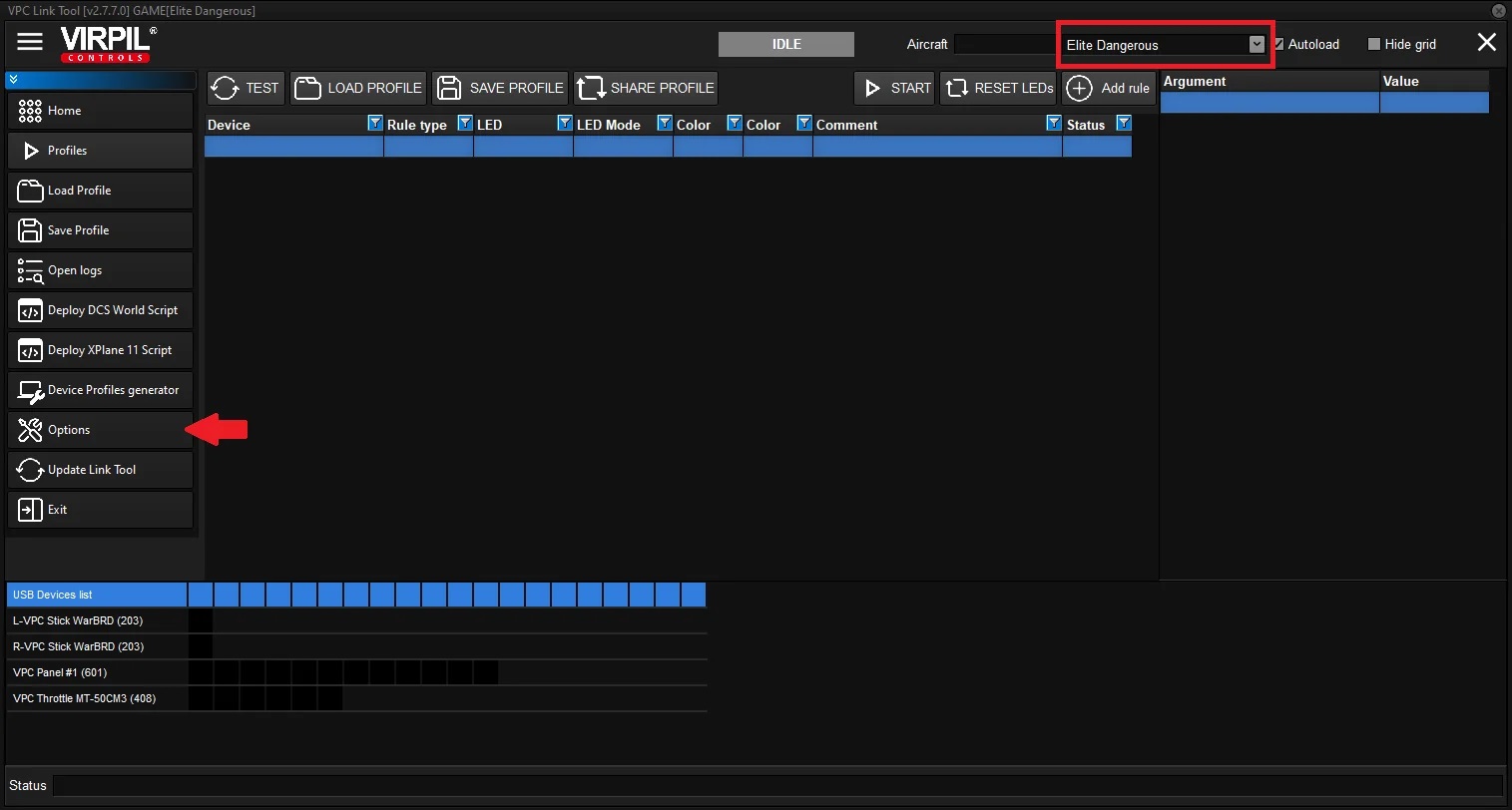Click the LED Mode column header label

[609, 125]
